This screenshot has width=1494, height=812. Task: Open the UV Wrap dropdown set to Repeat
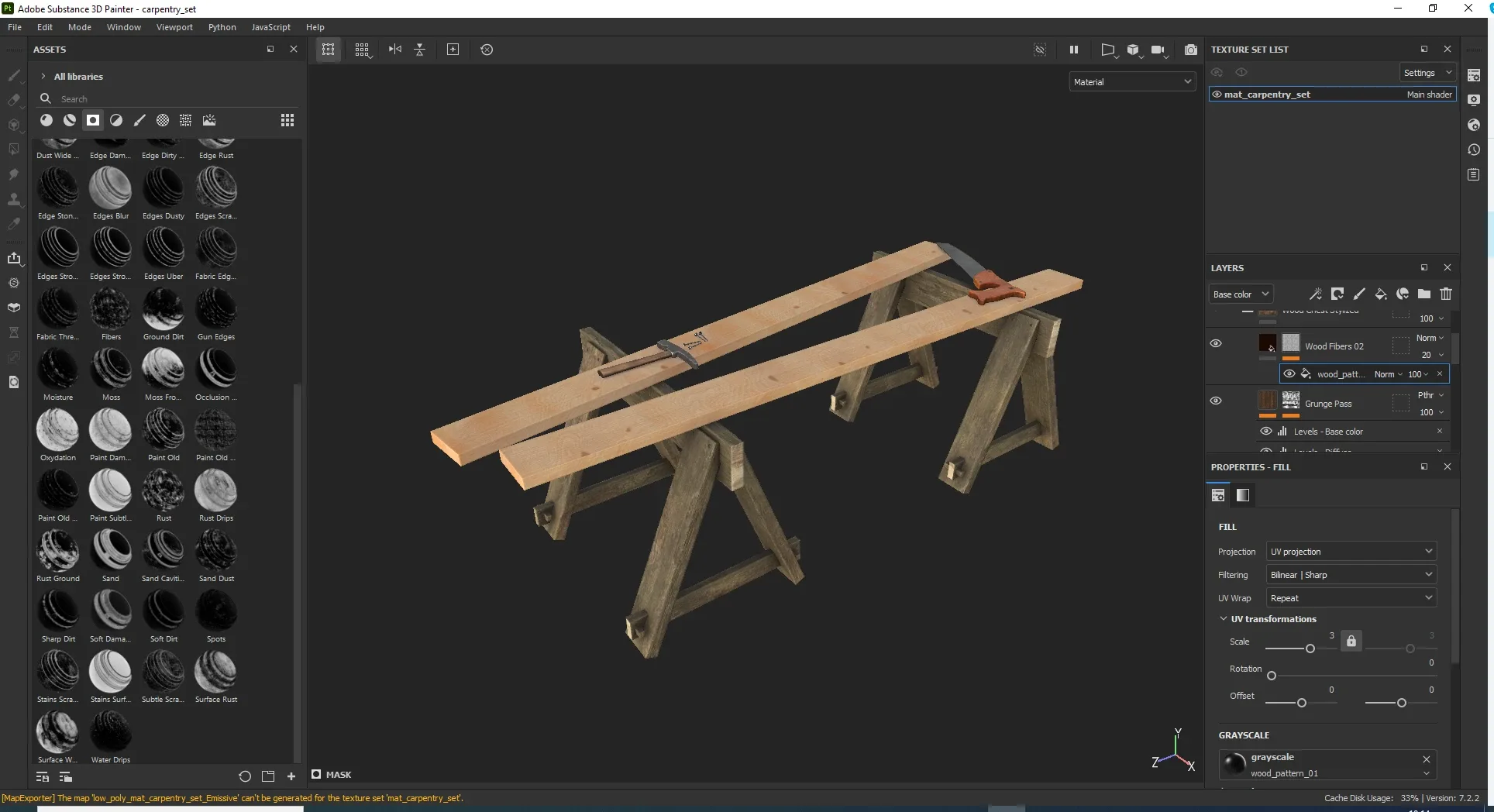[x=1351, y=597]
